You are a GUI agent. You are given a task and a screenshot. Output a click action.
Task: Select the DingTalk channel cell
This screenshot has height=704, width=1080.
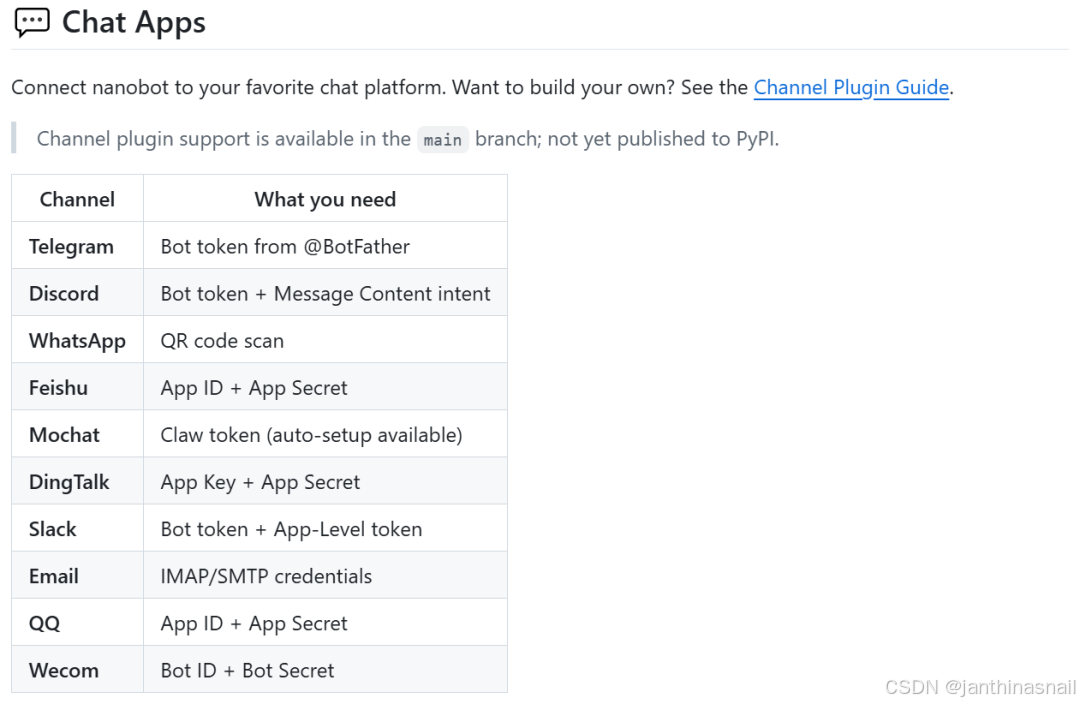point(69,481)
